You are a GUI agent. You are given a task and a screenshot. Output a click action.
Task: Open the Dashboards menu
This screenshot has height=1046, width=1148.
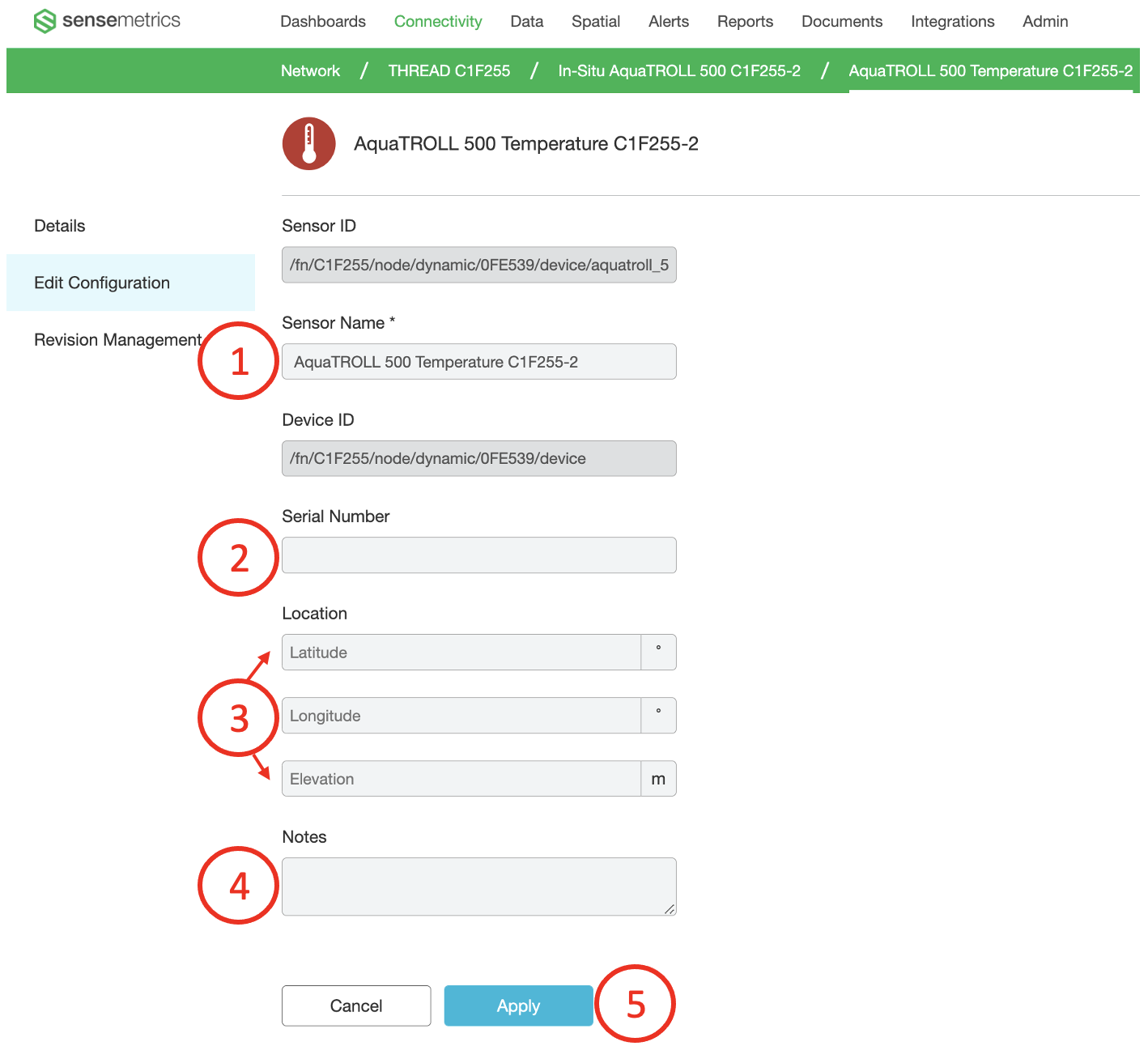tap(323, 22)
